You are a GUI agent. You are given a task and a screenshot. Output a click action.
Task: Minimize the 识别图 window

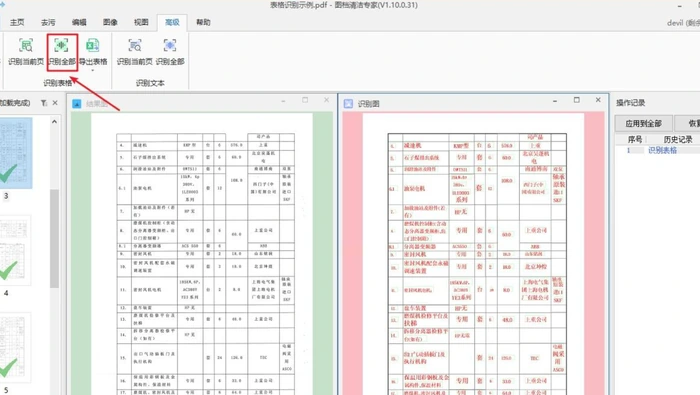555,101
